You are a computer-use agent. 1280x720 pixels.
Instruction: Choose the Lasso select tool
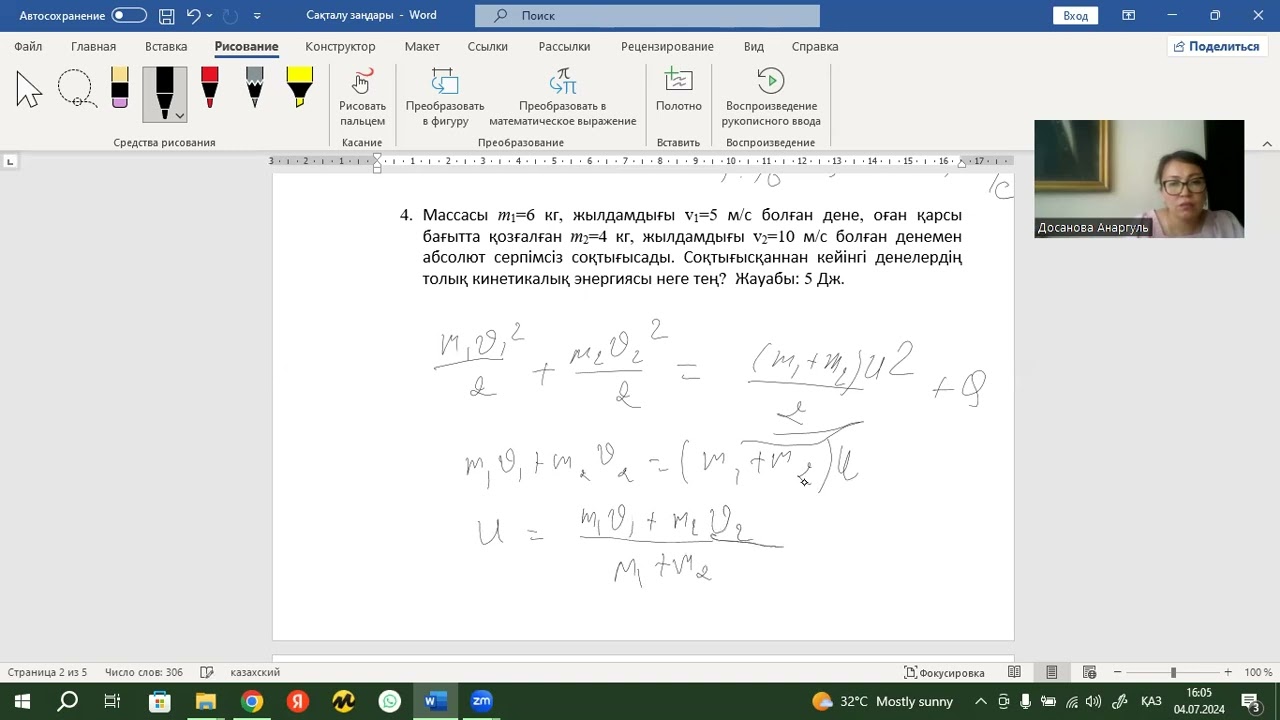coord(76,90)
